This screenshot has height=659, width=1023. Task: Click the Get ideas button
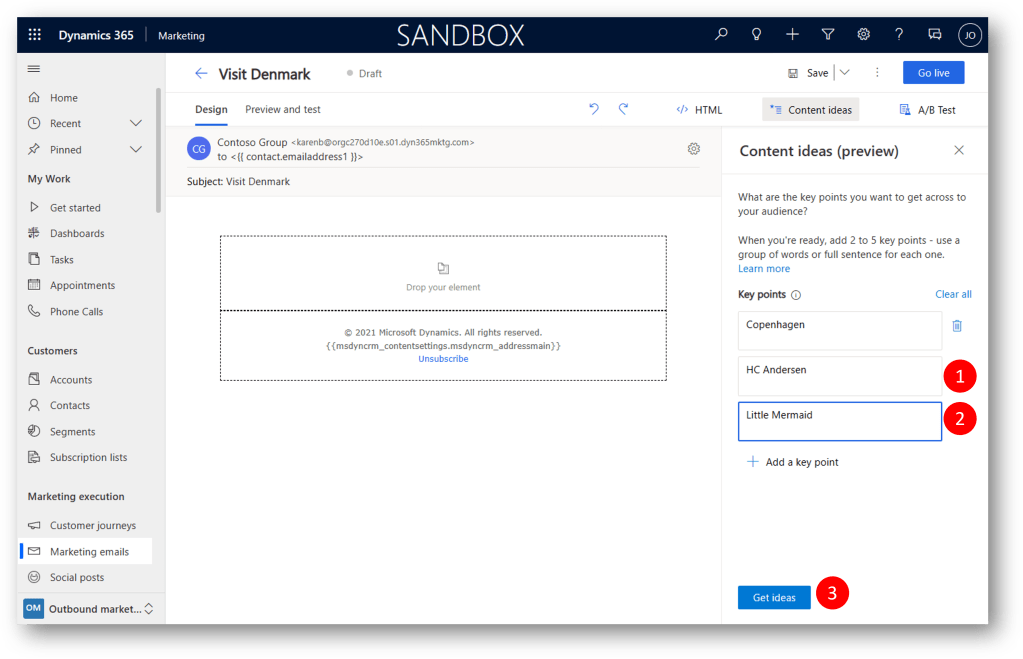[x=774, y=597]
